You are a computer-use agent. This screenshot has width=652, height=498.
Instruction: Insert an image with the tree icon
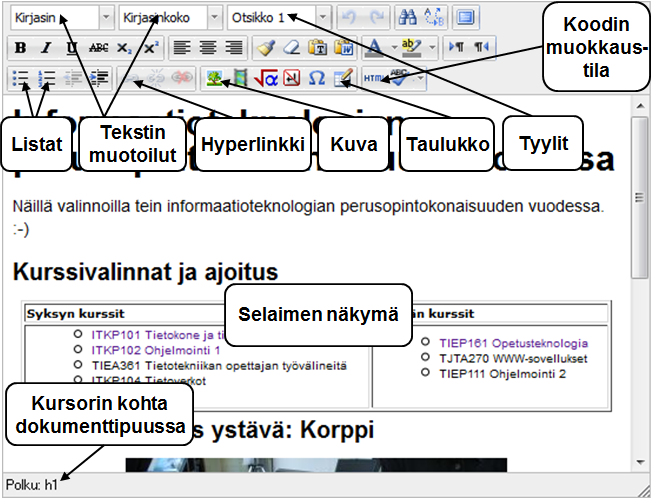(x=214, y=78)
